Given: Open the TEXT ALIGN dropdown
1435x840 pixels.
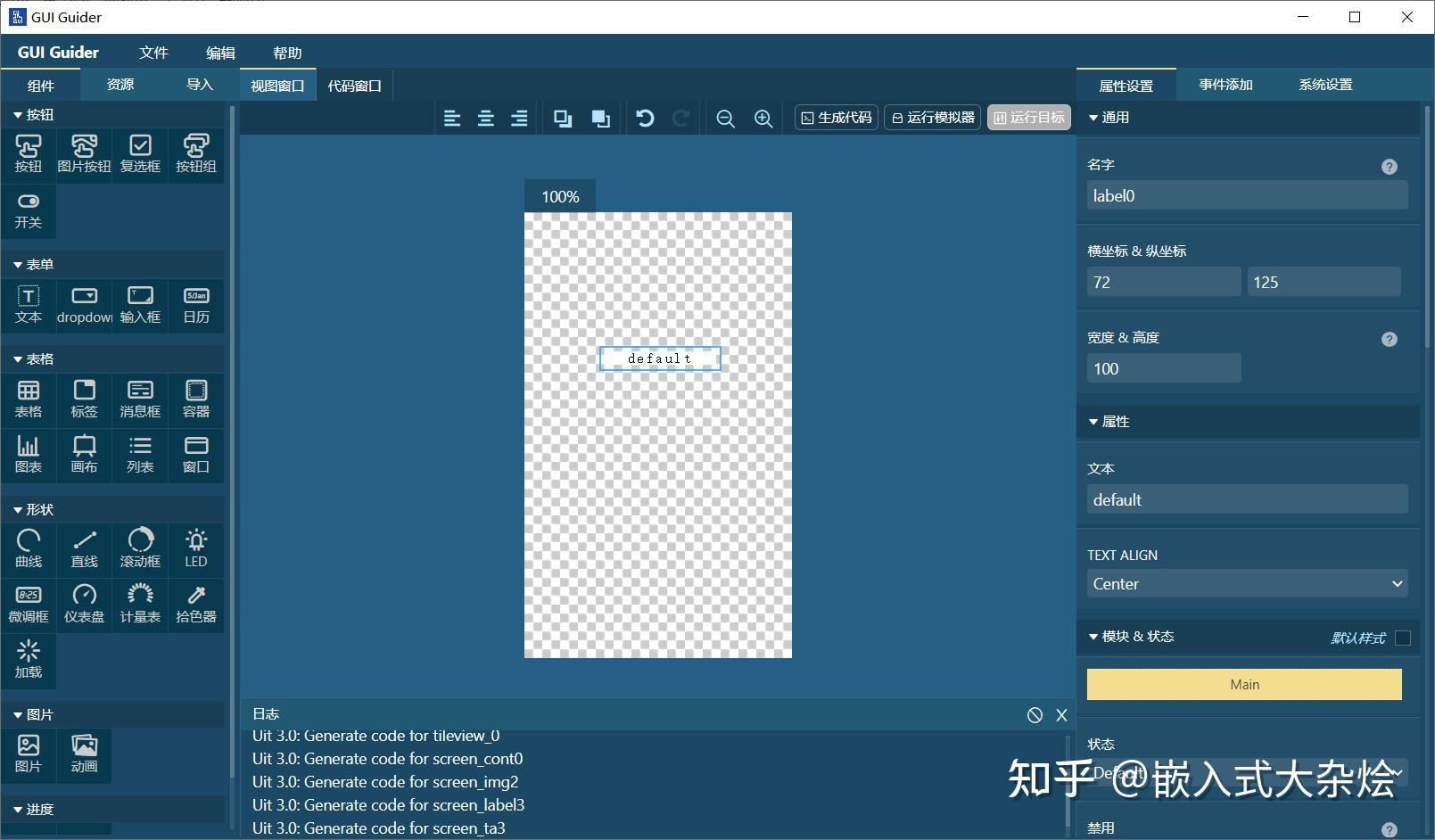Looking at the screenshot, I should 1246,583.
